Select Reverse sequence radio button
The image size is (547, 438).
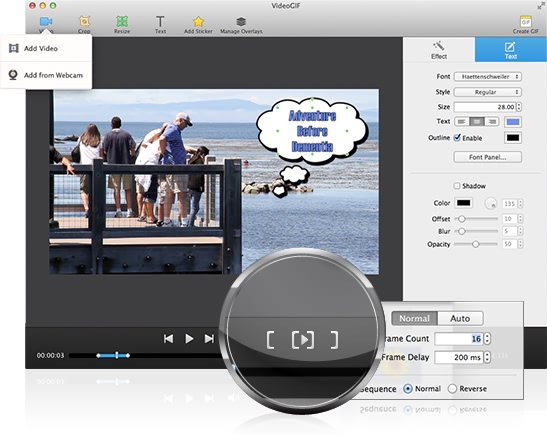coord(452,388)
